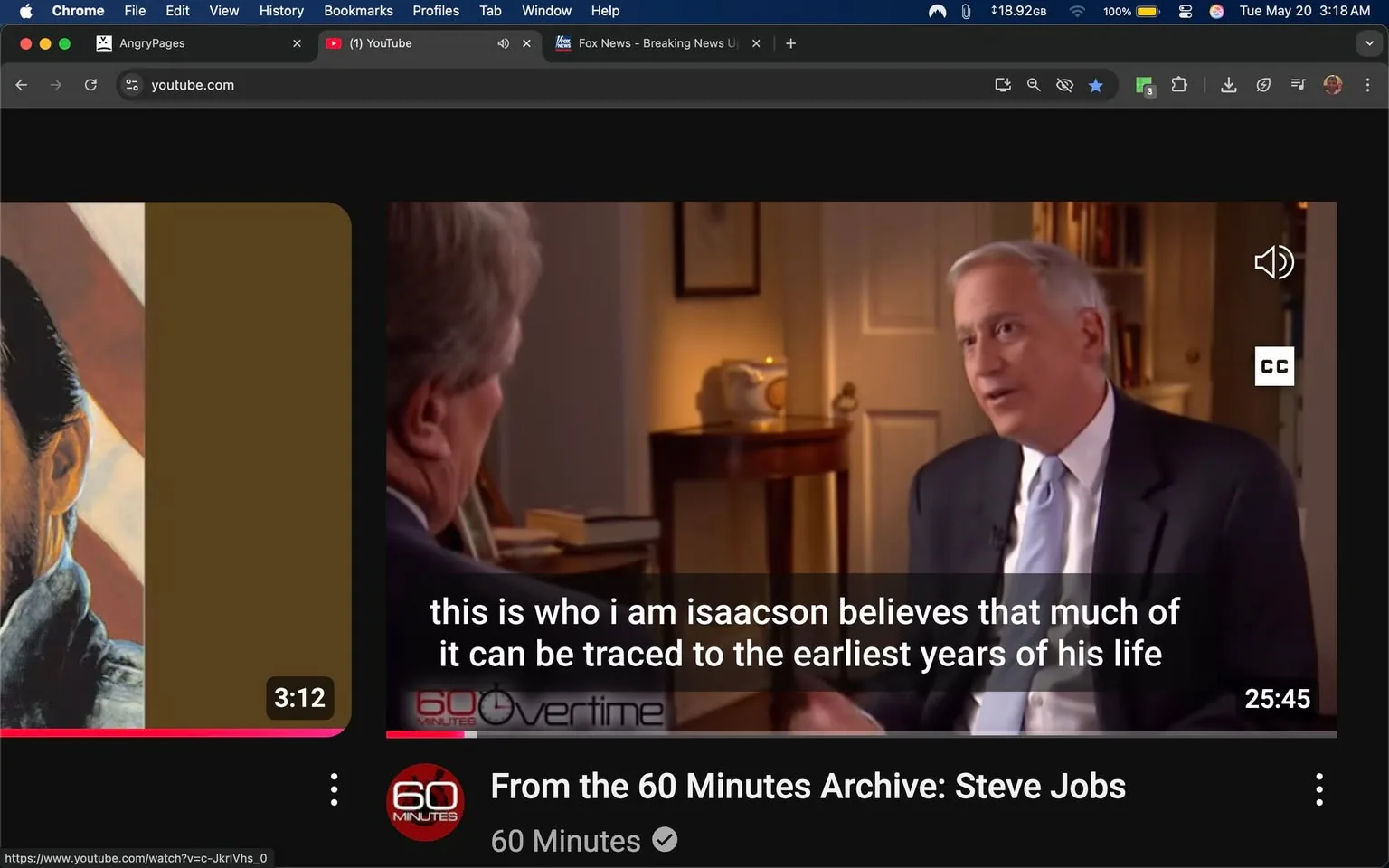Viewport: 1389px width, 868px height.
Task: Open the cast-to-screen icon near the address bar
Action: 1003,84
